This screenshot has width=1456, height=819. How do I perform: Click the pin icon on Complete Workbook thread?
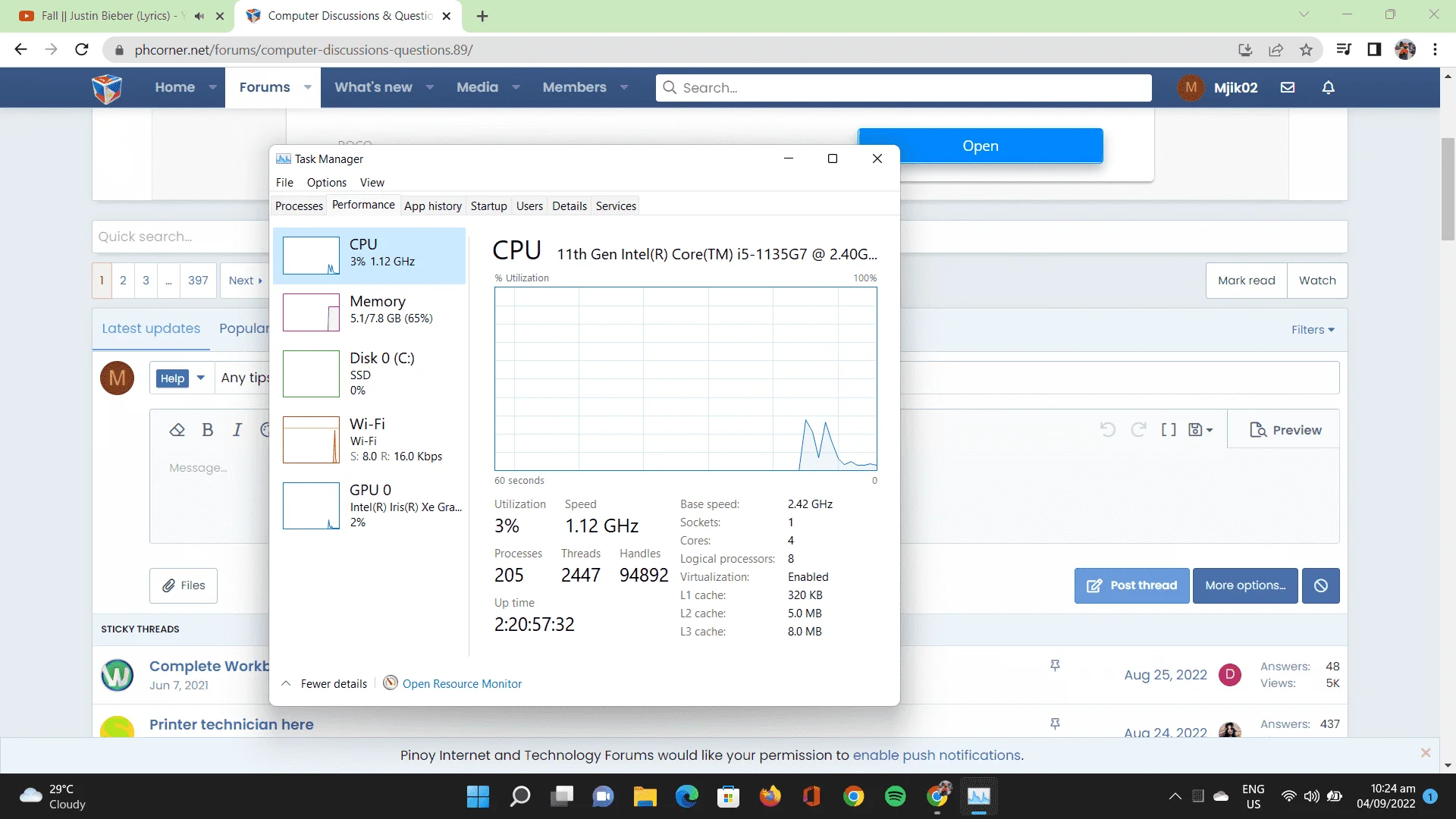pyautogui.click(x=1055, y=666)
